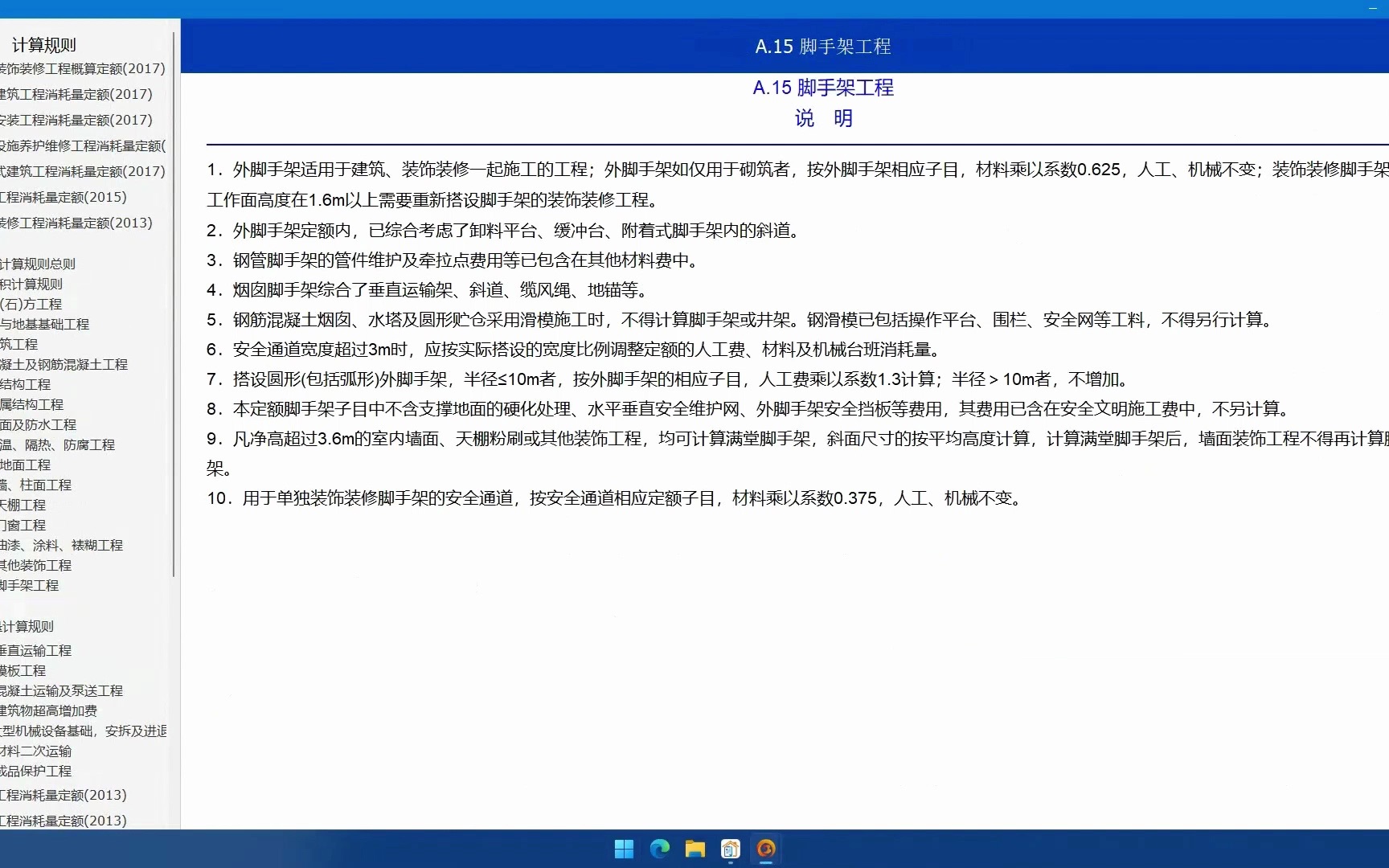Open 与地基基础工程 chapter
Screen dimensions: 1389x868
pyautogui.click(x=44, y=324)
